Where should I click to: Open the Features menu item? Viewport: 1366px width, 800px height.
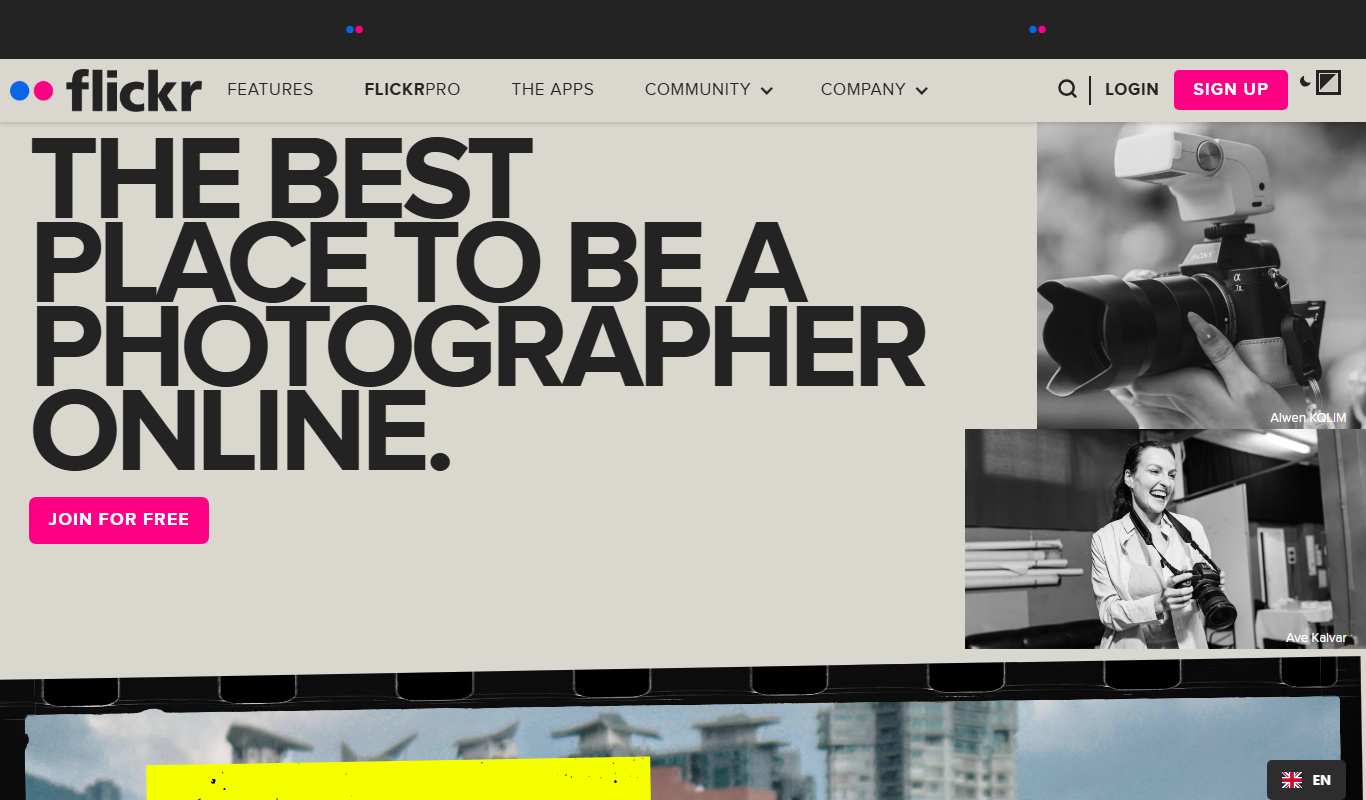pos(270,89)
